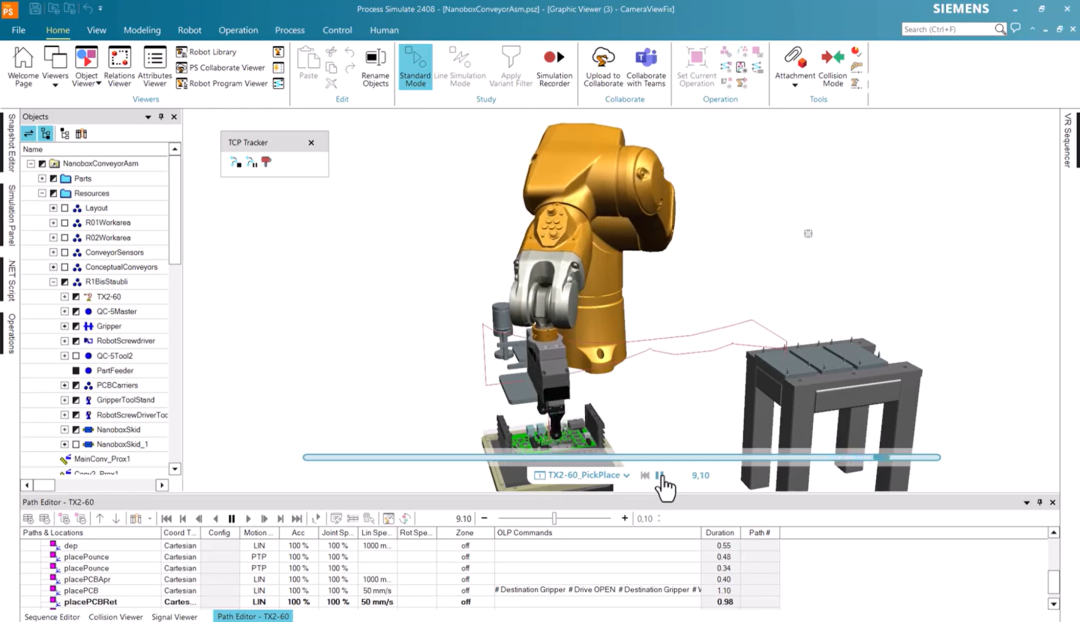Viewport: 1080px width, 622px height.
Task: Open Sequence Editor tab
Action: (x=52, y=616)
